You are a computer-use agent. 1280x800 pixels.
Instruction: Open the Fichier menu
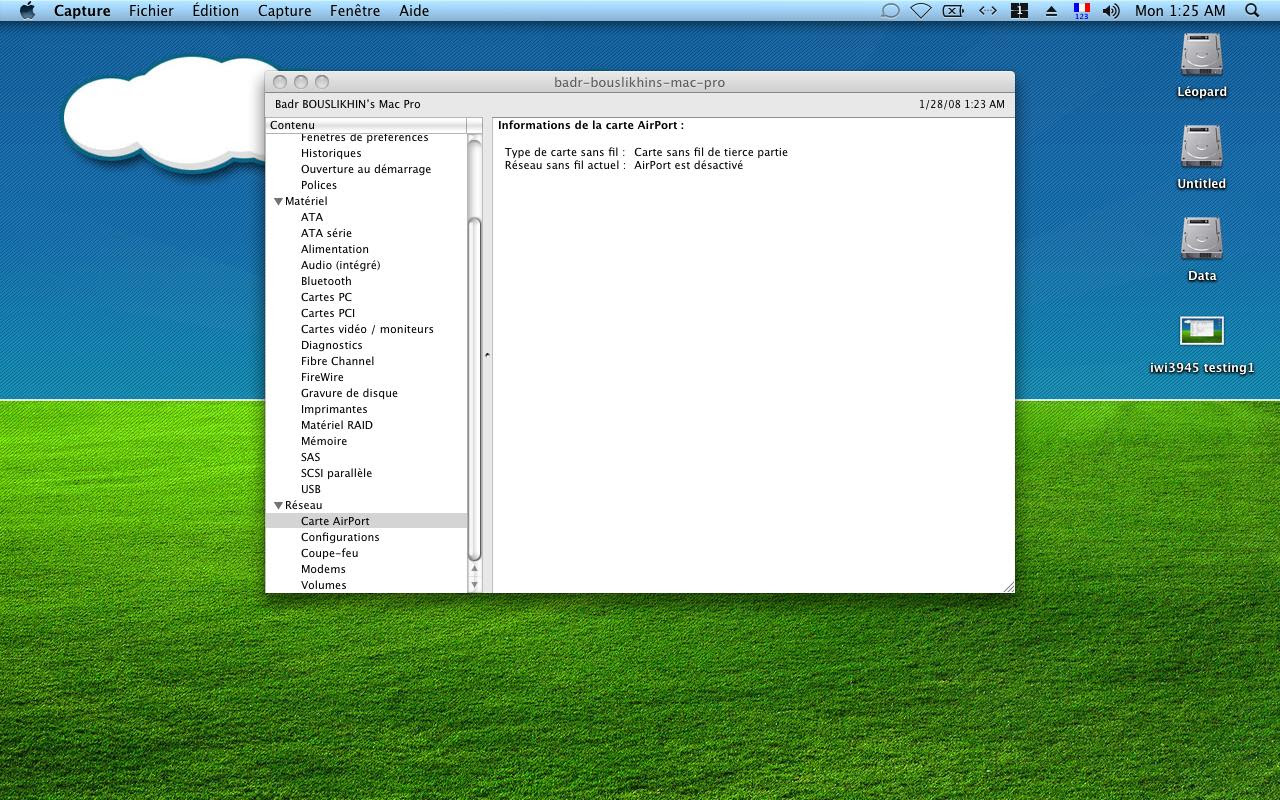coord(151,11)
